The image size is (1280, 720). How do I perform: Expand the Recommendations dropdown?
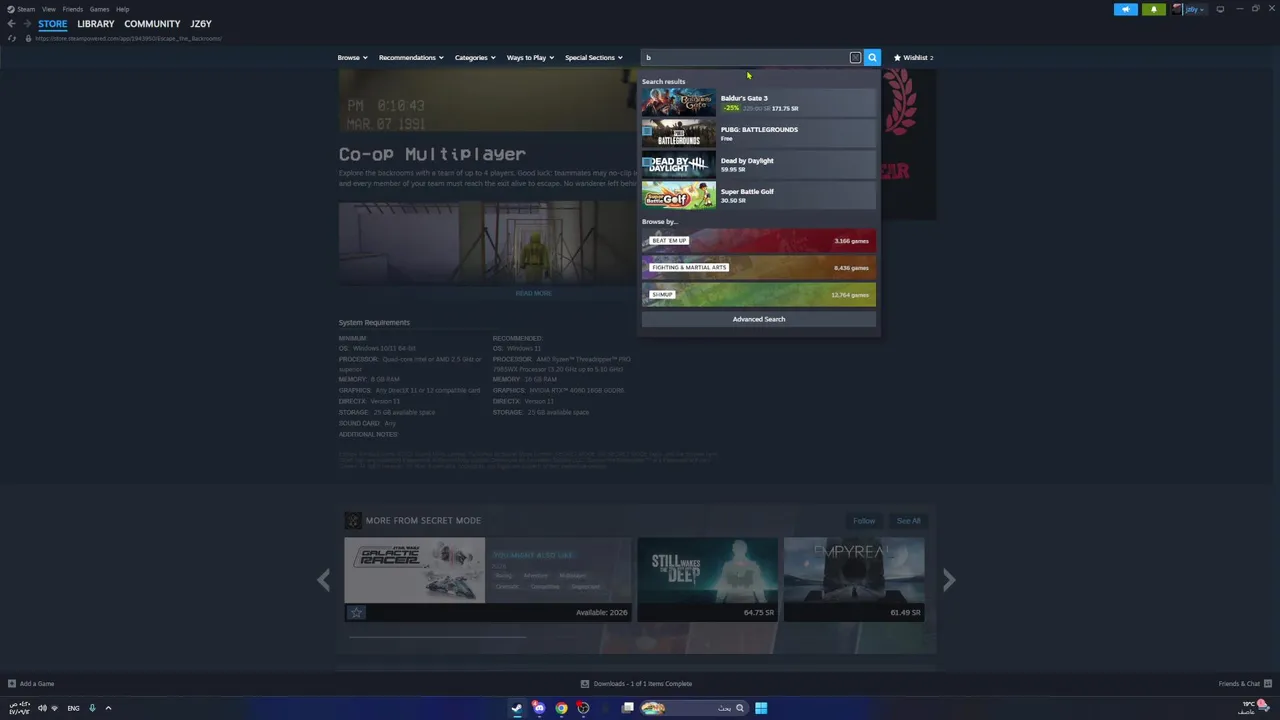[411, 58]
